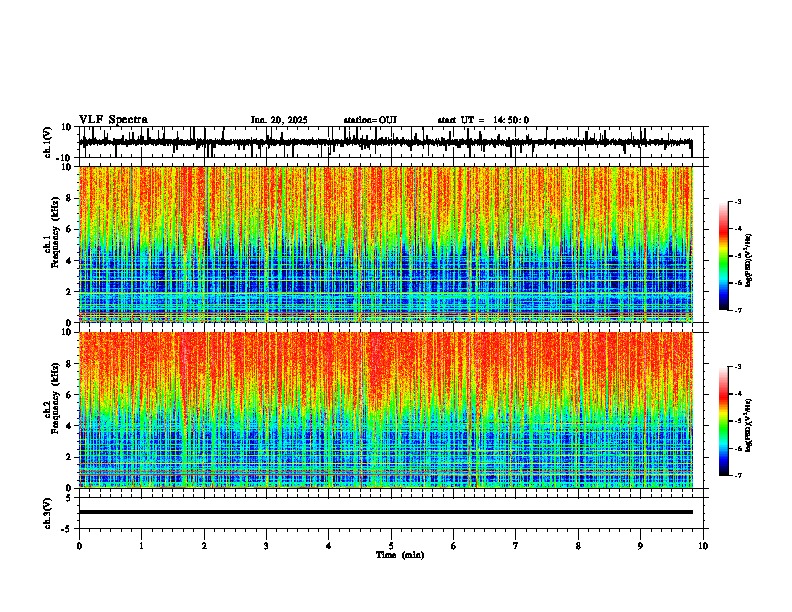Click the "ch.3(V)" axis label
This screenshot has width=792, height=612.
[48, 513]
